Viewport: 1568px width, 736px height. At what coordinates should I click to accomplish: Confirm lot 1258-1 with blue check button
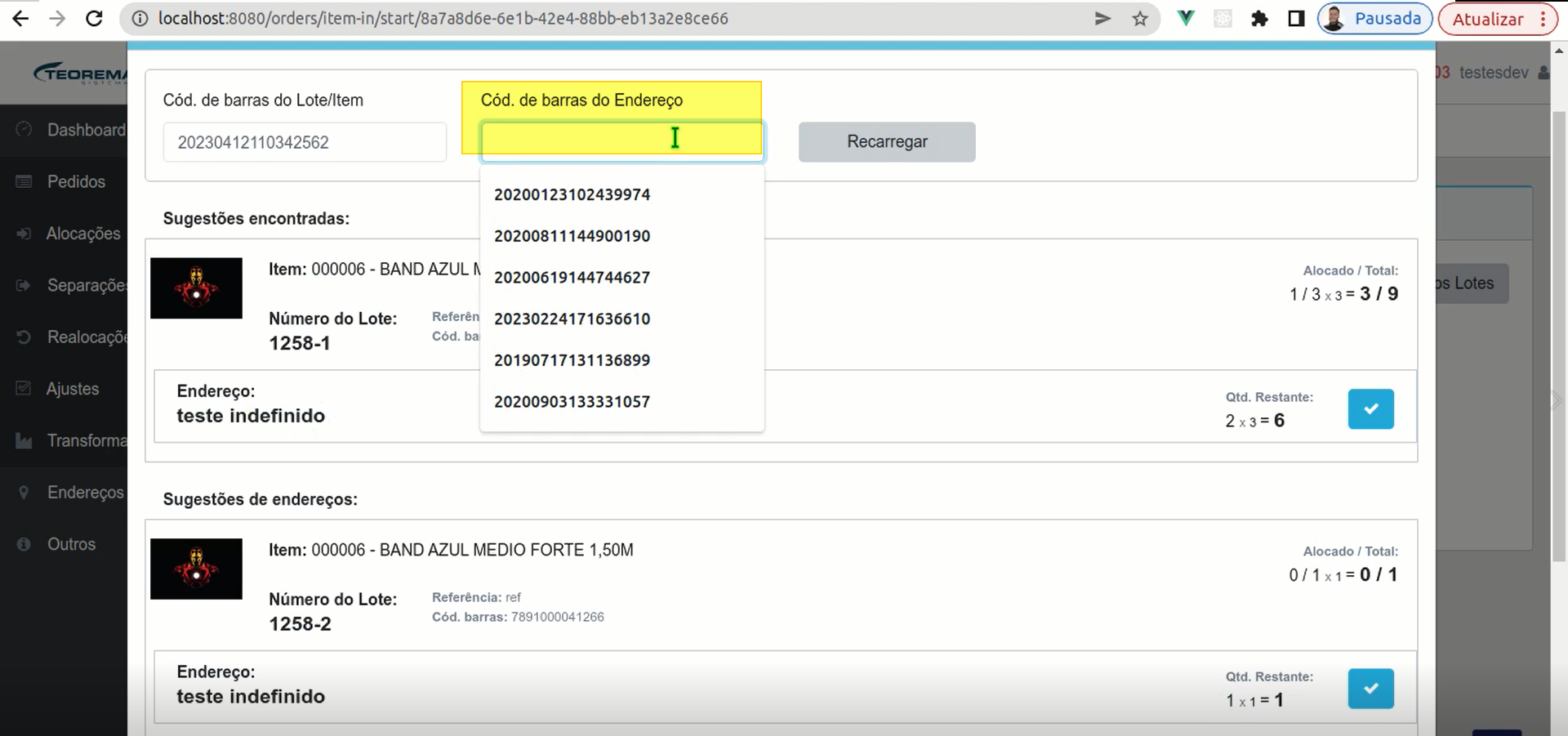1370,408
